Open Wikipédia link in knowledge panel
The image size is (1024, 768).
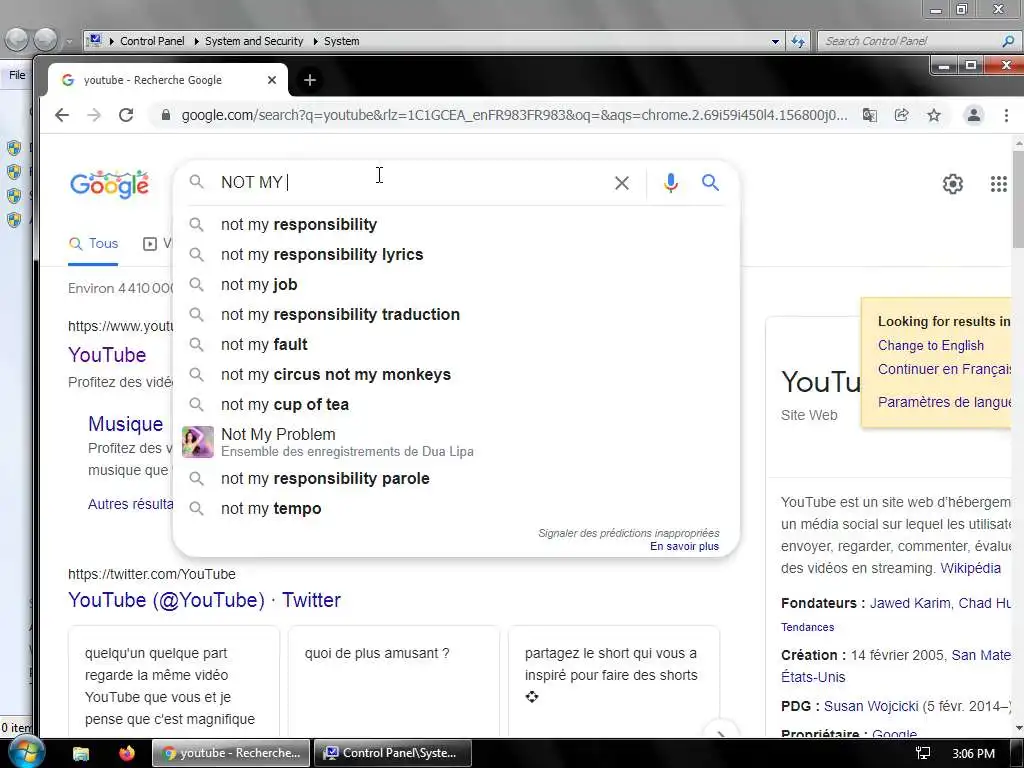[x=970, y=568]
